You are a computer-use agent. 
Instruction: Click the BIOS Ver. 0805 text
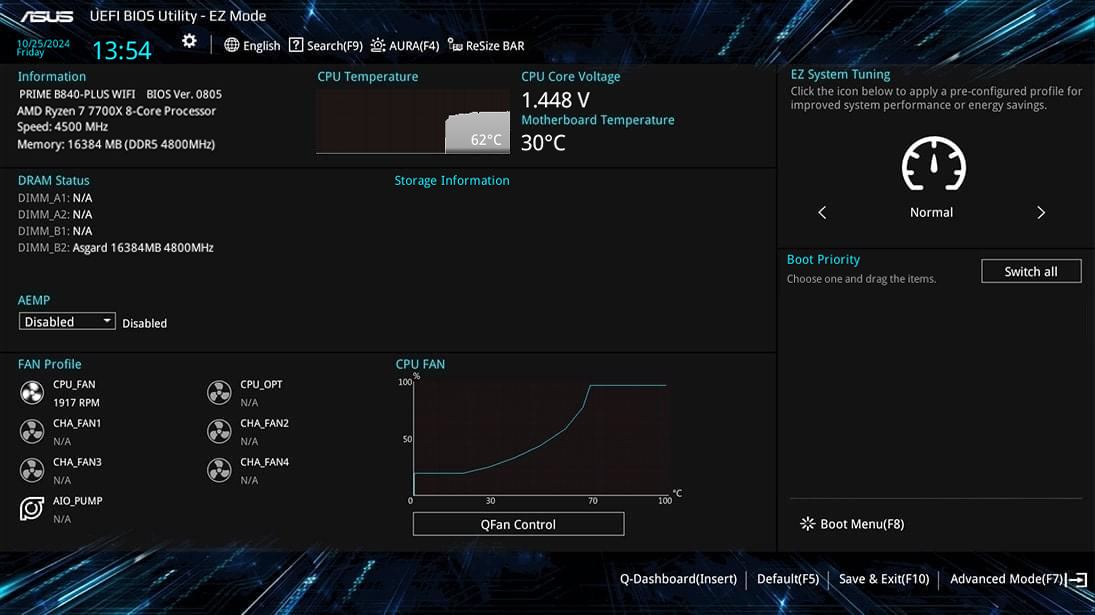click(x=184, y=94)
